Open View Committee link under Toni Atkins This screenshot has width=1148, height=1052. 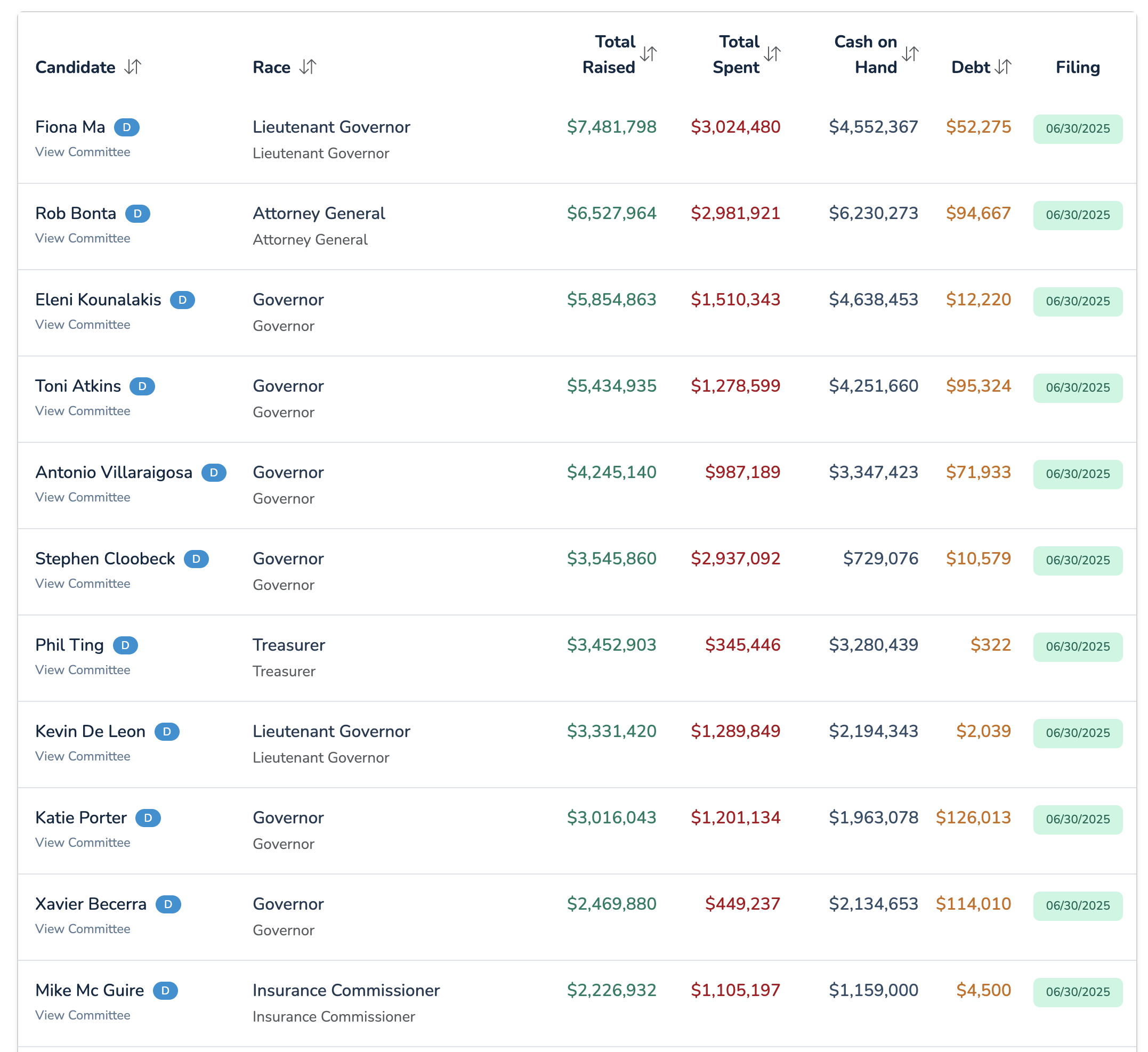(83, 411)
